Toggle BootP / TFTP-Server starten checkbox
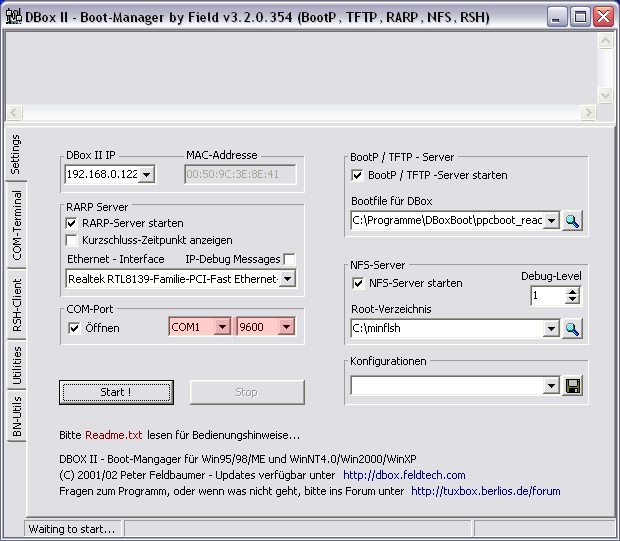Screen dimensions: 620x541 click(357, 175)
